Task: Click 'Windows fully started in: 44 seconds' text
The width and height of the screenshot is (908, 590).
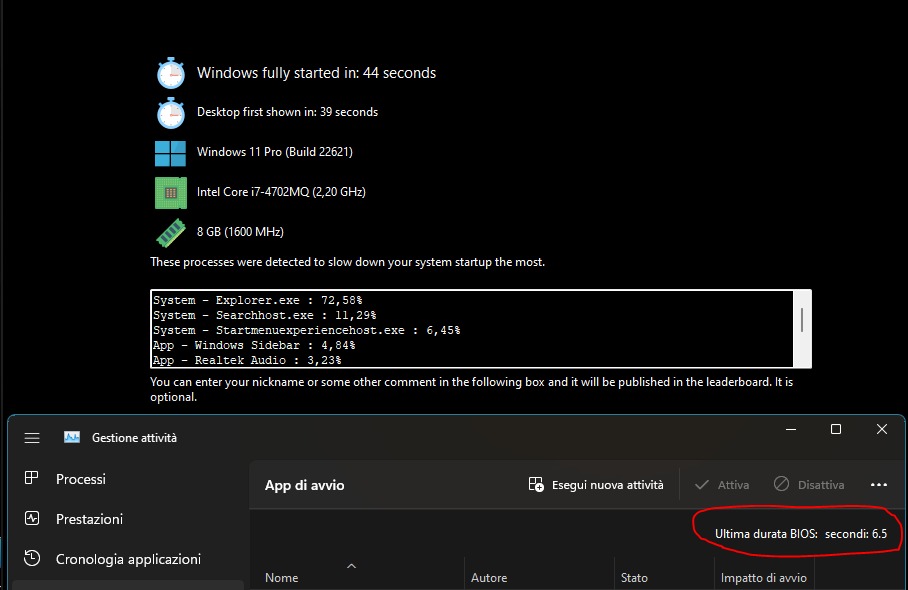Action: click(316, 73)
